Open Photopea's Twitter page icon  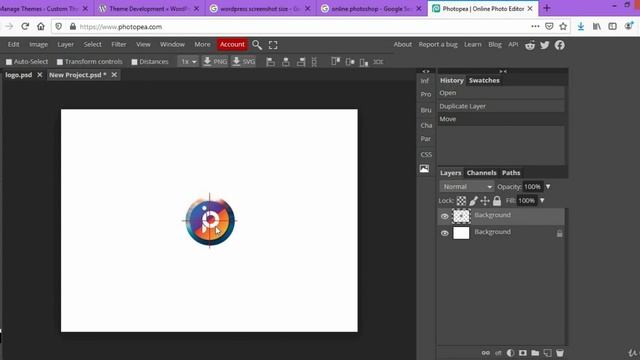point(544,45)
